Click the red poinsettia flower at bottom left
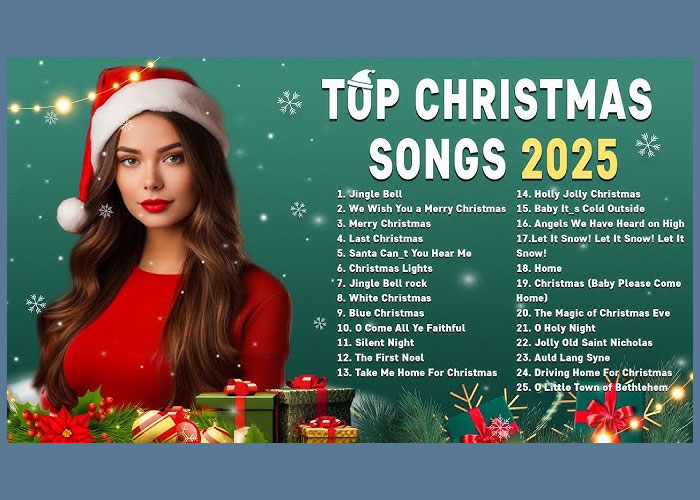Image resolution: width=700 pixels, height=500 pixels. pos(65,425)
